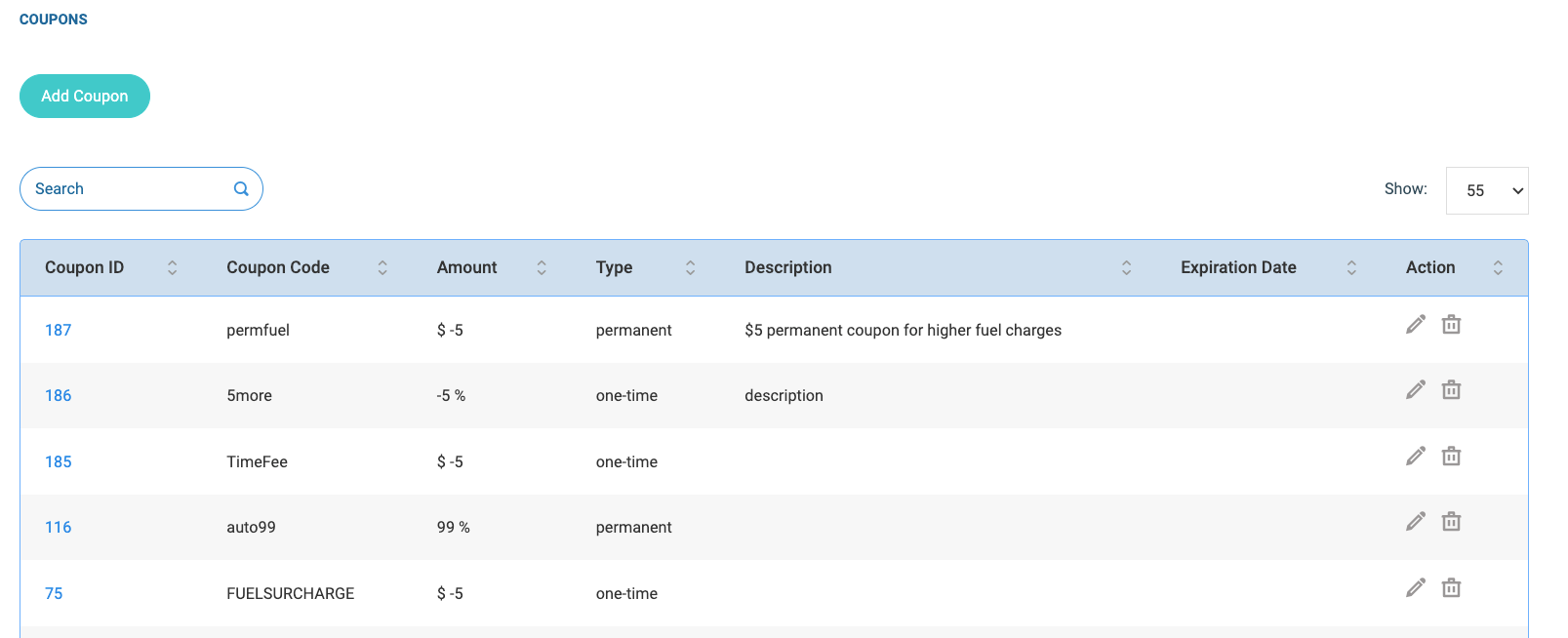Open coupon ID 186 link
Viewport: 1568px width, 638px height.
point(59,396)
